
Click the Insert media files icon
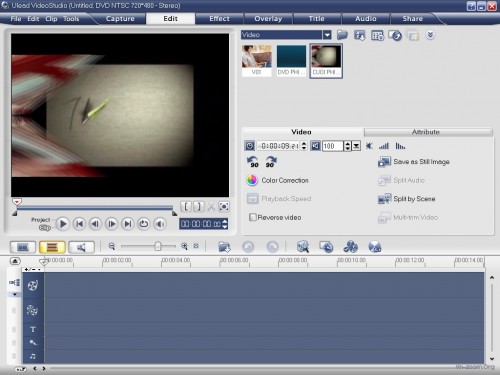coord(224,247)
